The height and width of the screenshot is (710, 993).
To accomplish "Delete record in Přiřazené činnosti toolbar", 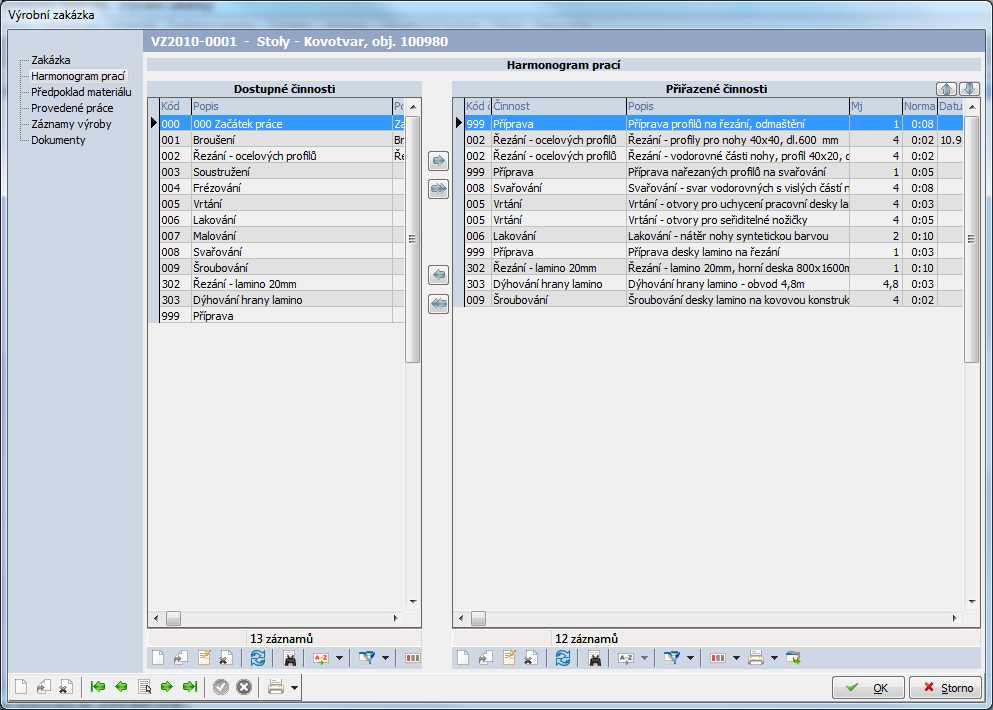I will point(531,658).
